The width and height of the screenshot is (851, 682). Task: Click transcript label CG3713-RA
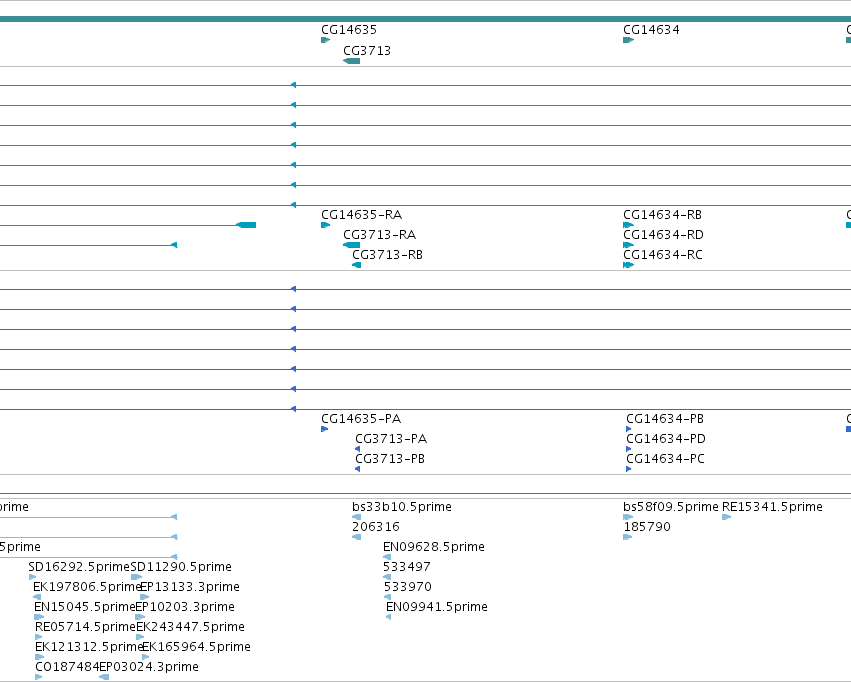[x=379, y=235]
